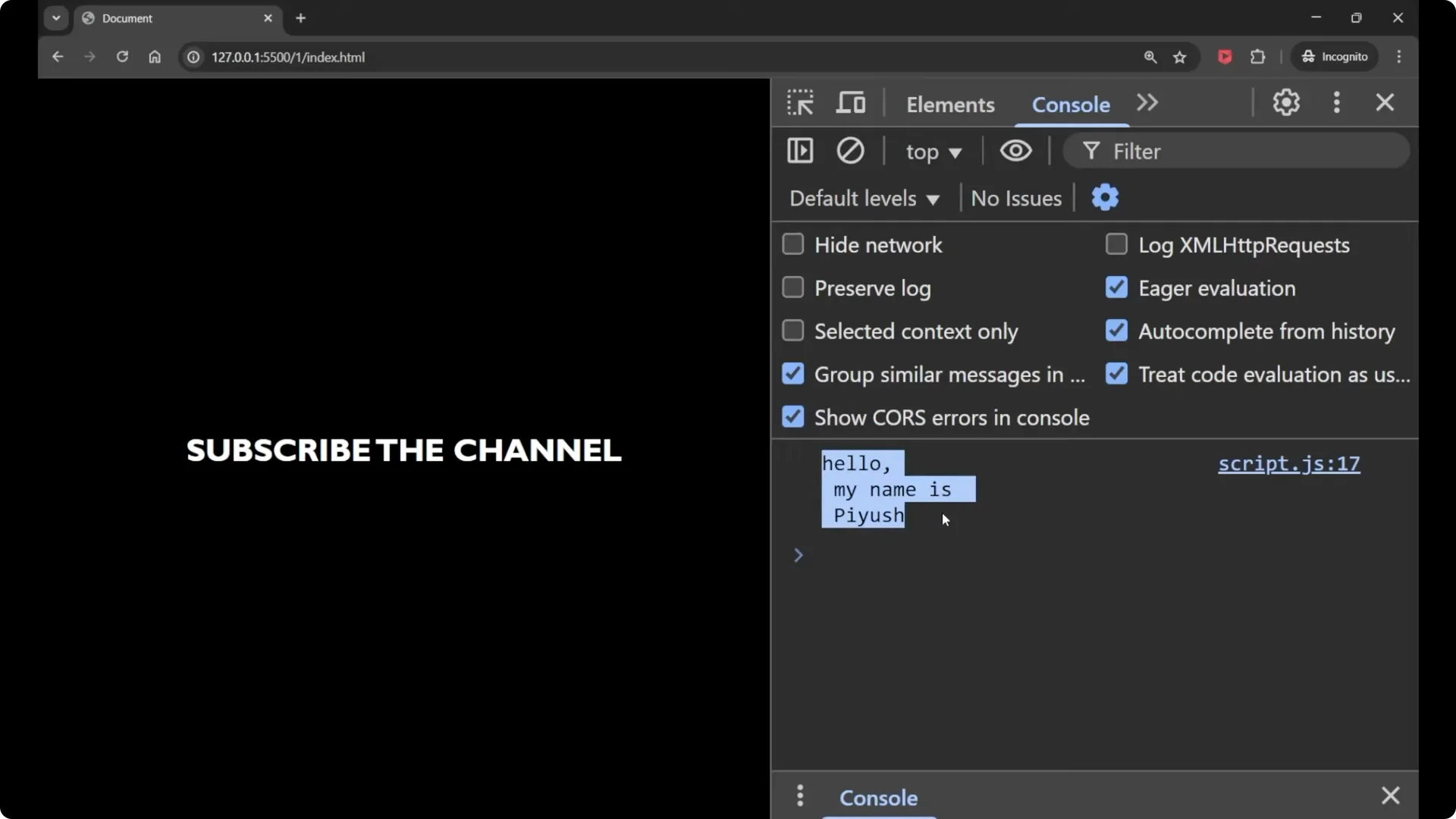Image resolution: width=1456 pixels, height=819 pixels.
Task: Click the live expression eye icon
Action: click(x=1015, y=151)
